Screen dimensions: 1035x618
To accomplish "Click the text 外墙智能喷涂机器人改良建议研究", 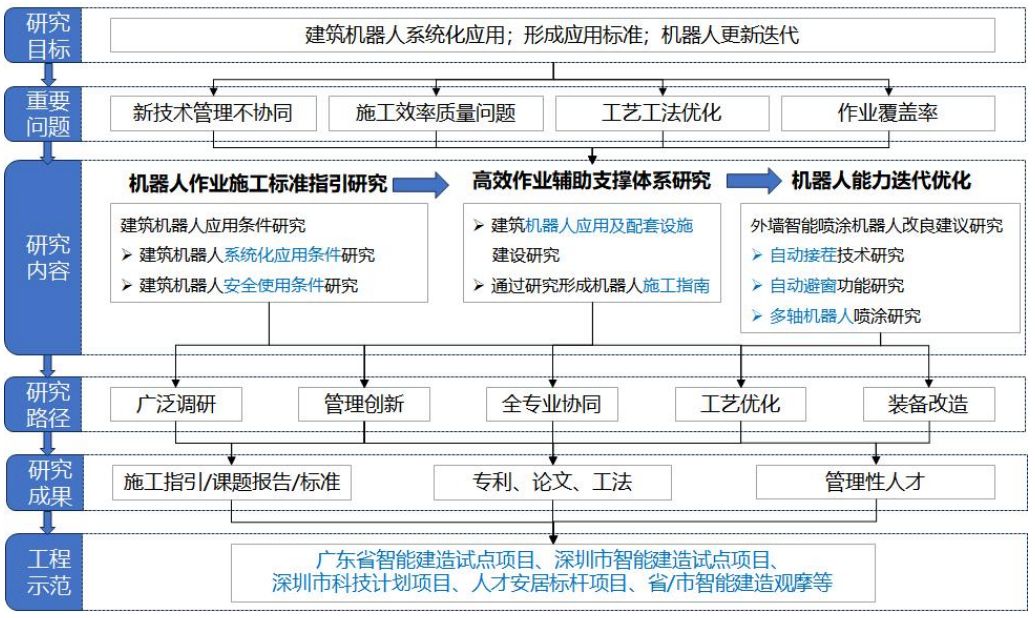I will pyautogui.click(x=877, y=226).
